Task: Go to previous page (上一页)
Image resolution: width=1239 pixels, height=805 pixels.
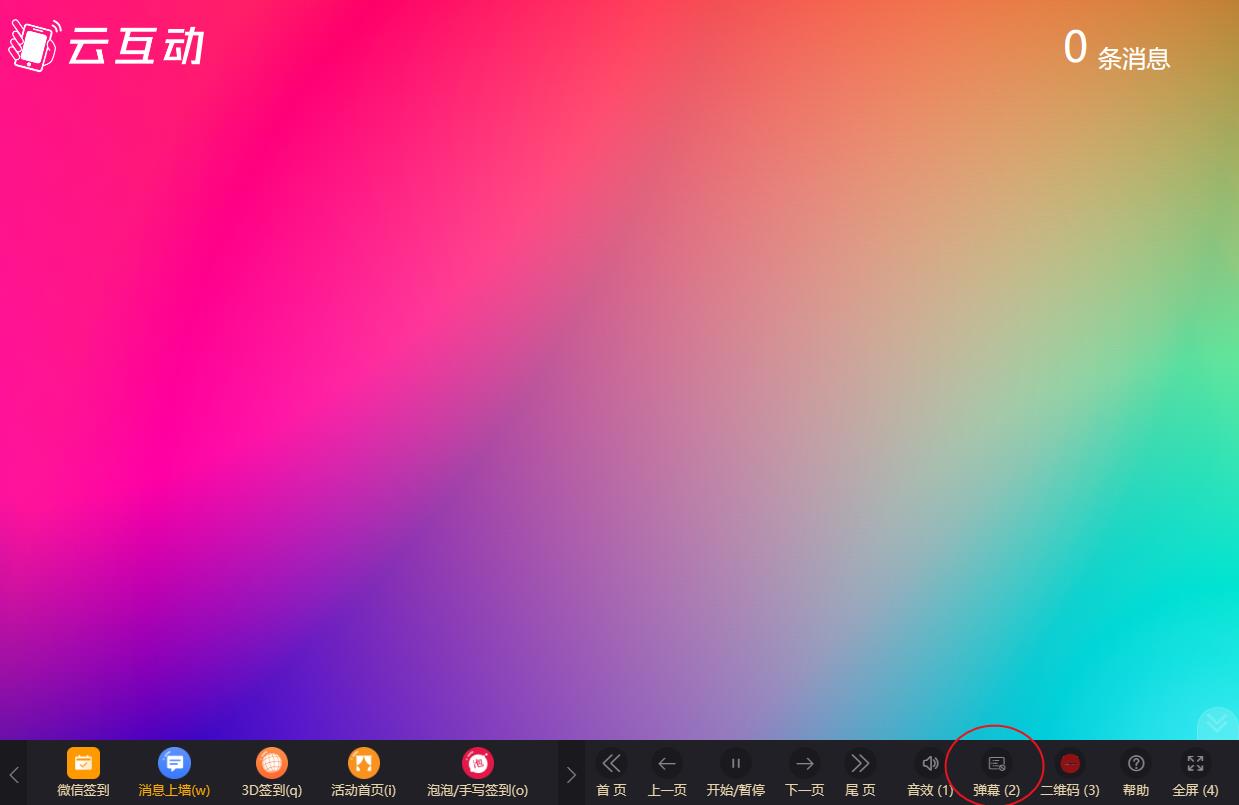Action: (667, 764)
